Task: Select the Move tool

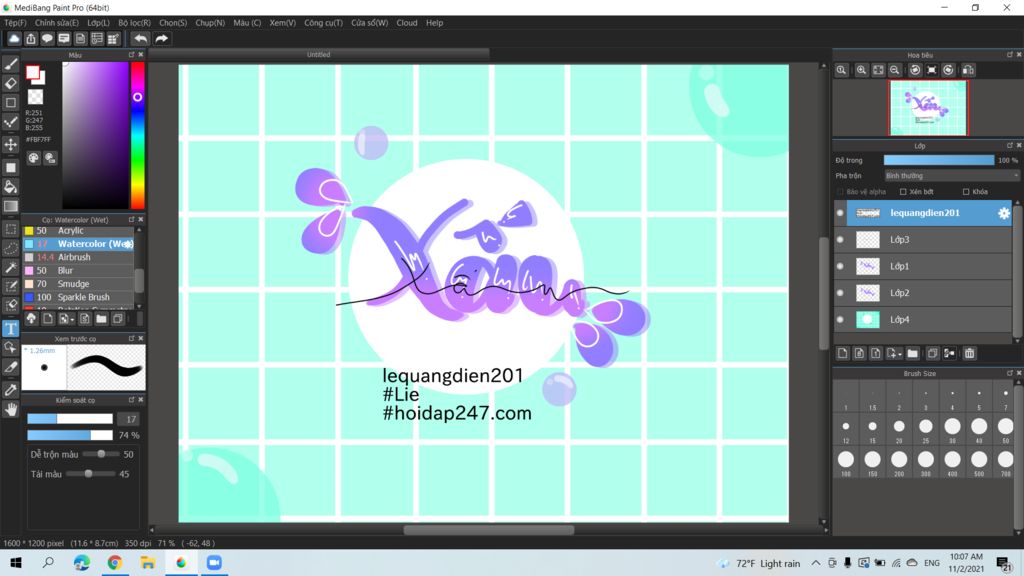Action: [x=10, y=144]
